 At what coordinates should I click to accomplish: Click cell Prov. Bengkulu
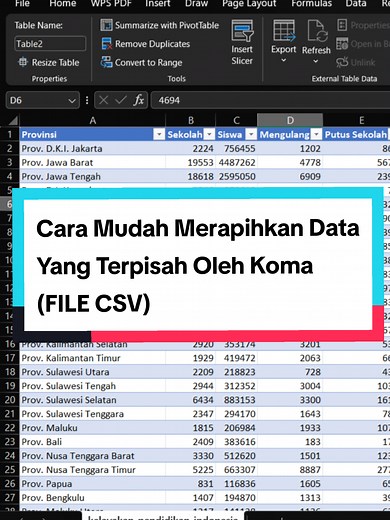[x=92, y=498]
